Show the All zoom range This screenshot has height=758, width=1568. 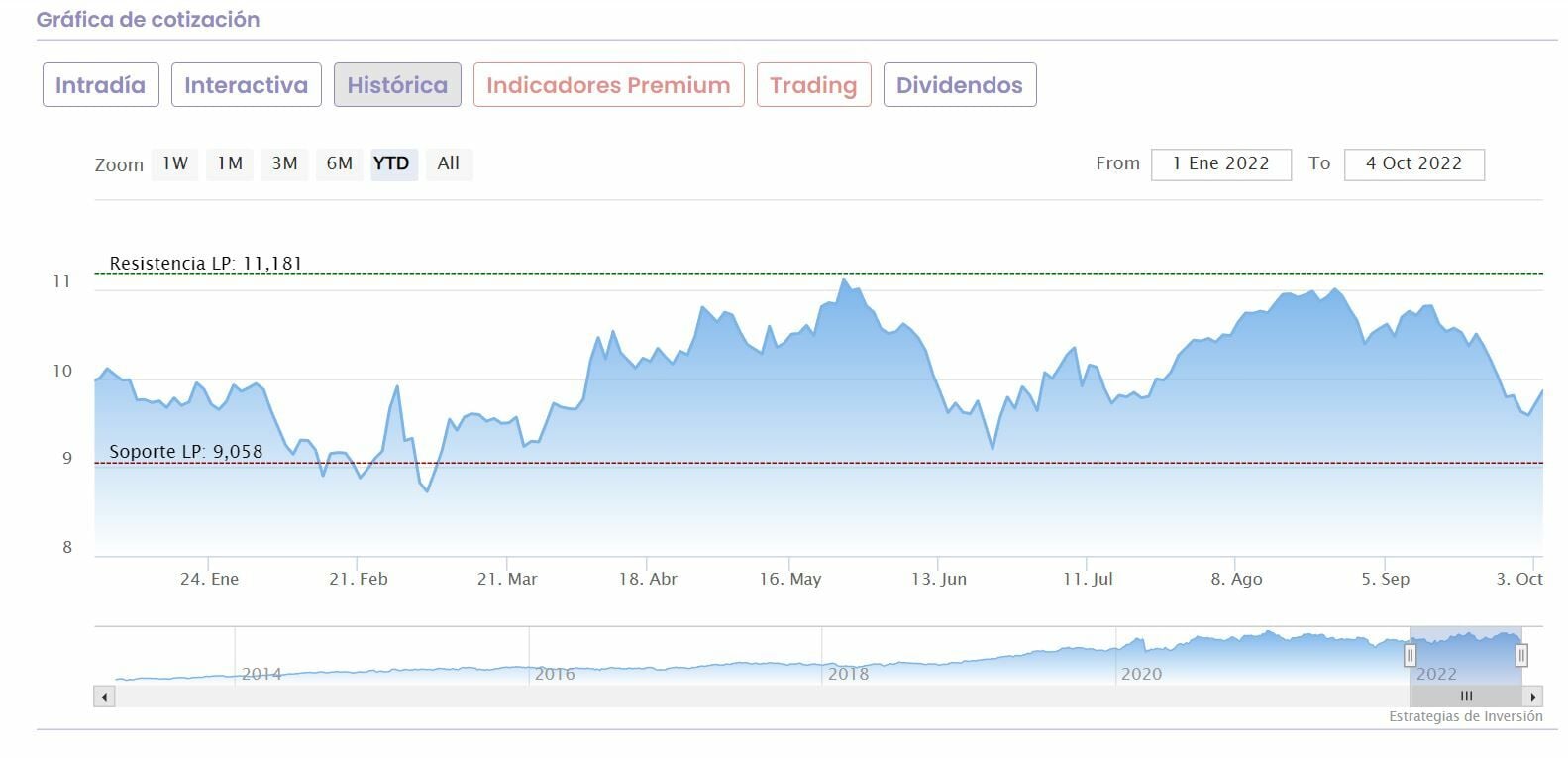point(448,163)
